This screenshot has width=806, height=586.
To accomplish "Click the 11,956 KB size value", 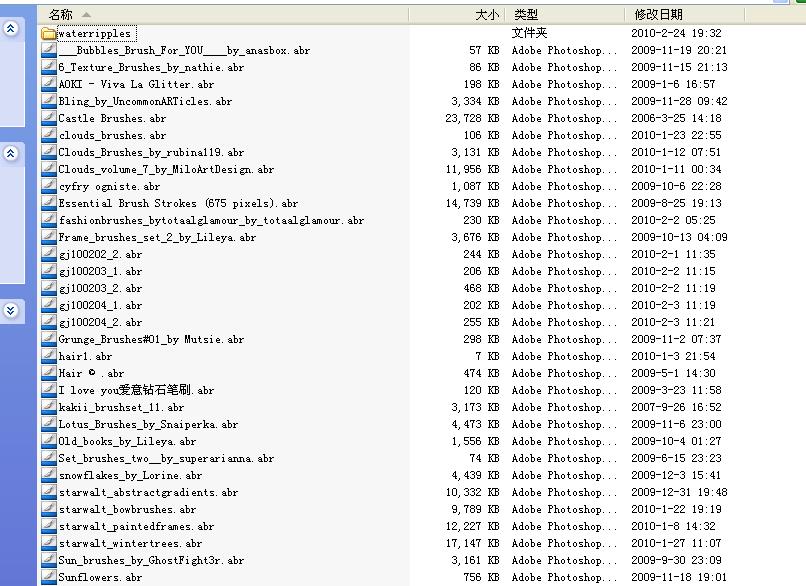I will pyautogui.click(x=472, y=169).
